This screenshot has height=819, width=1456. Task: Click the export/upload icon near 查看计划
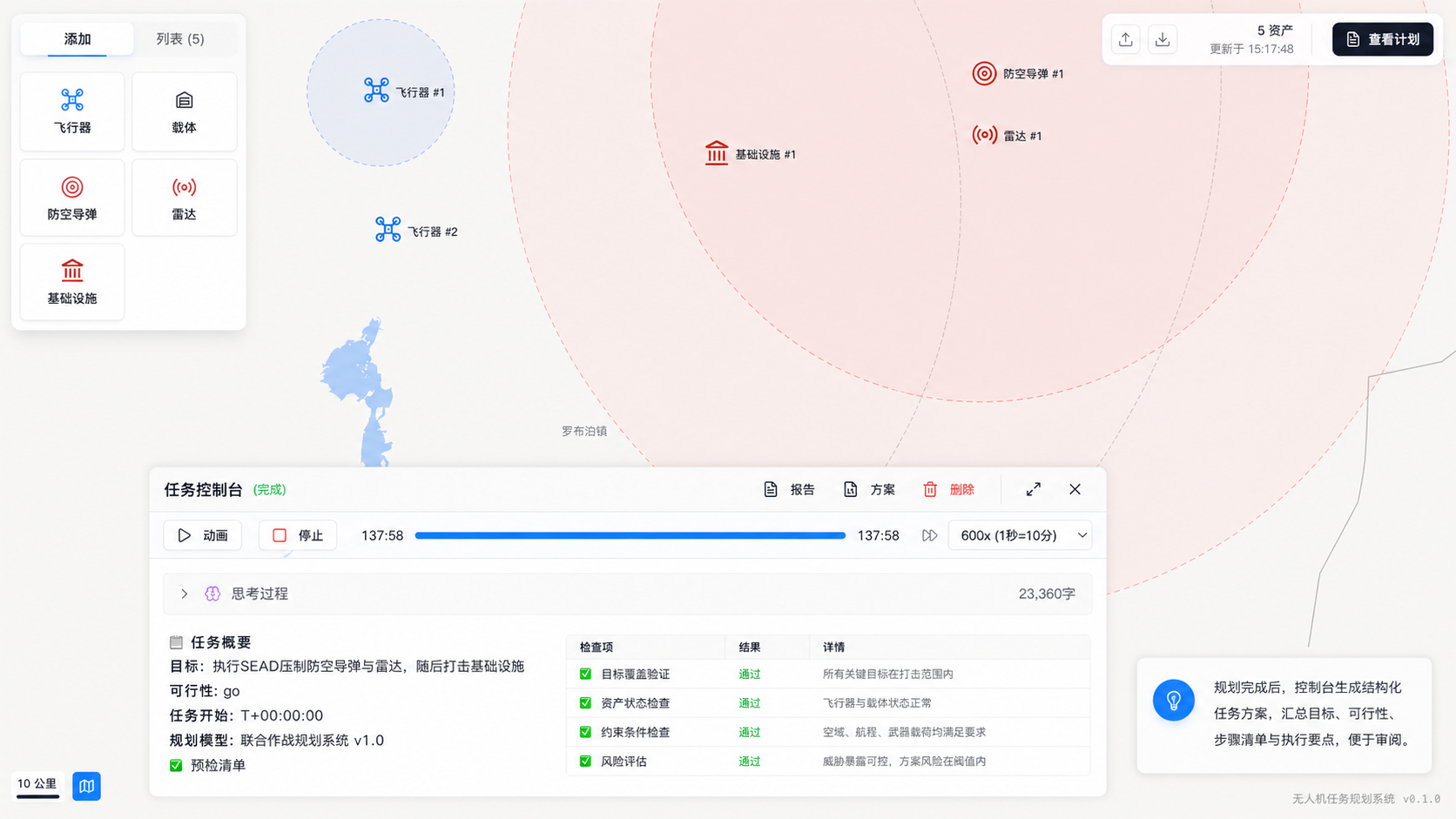(x=1125, y=38)
